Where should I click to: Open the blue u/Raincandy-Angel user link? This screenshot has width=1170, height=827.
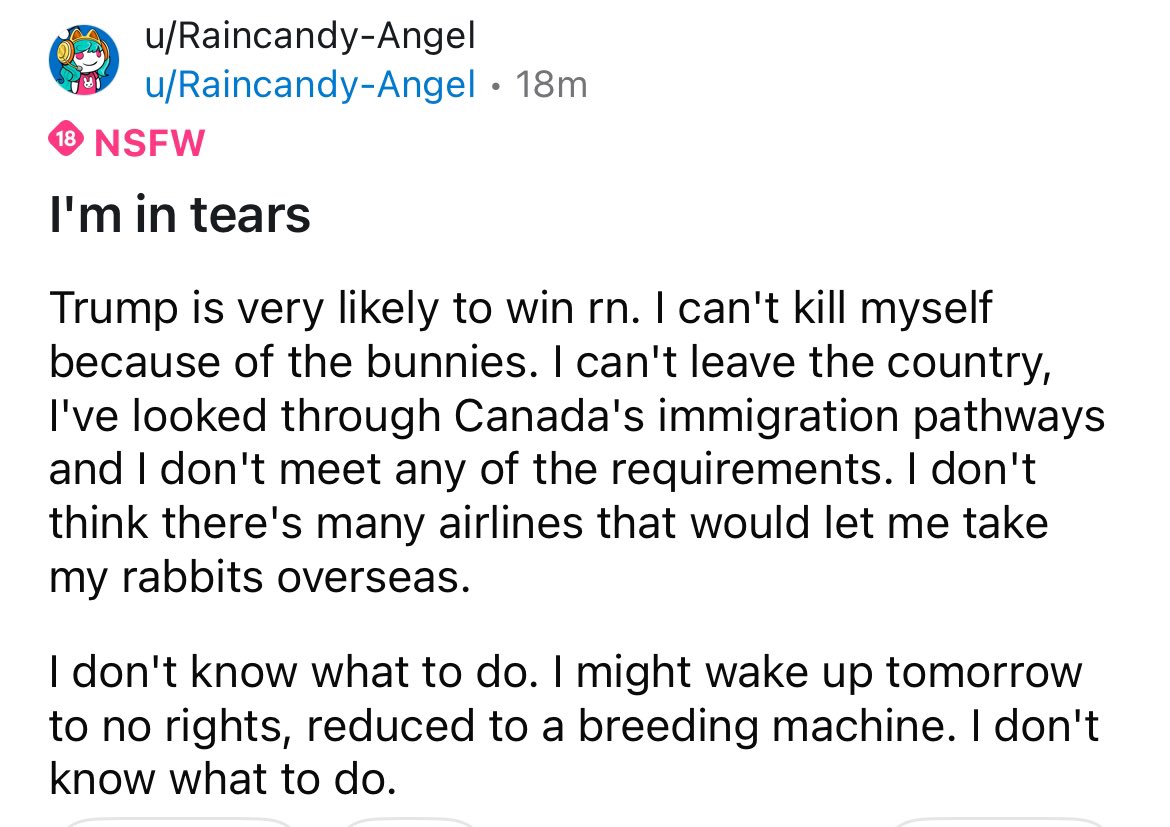point(311,86)
